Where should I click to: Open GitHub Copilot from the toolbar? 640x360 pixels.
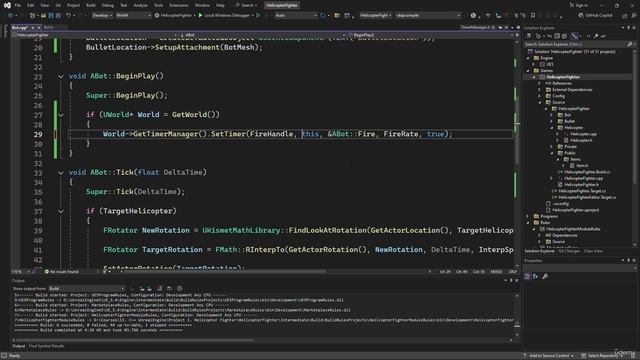(595, 15)
